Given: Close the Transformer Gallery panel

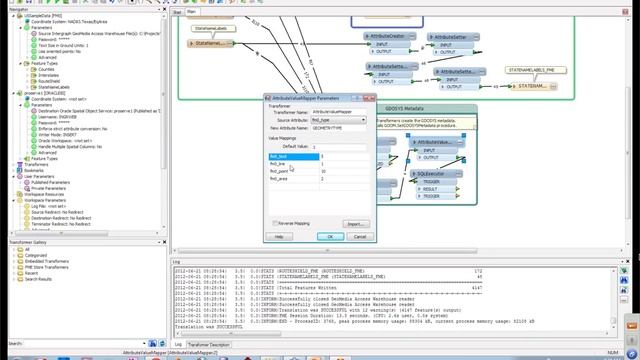Looking at the screenshot, I should pos(164,242).
